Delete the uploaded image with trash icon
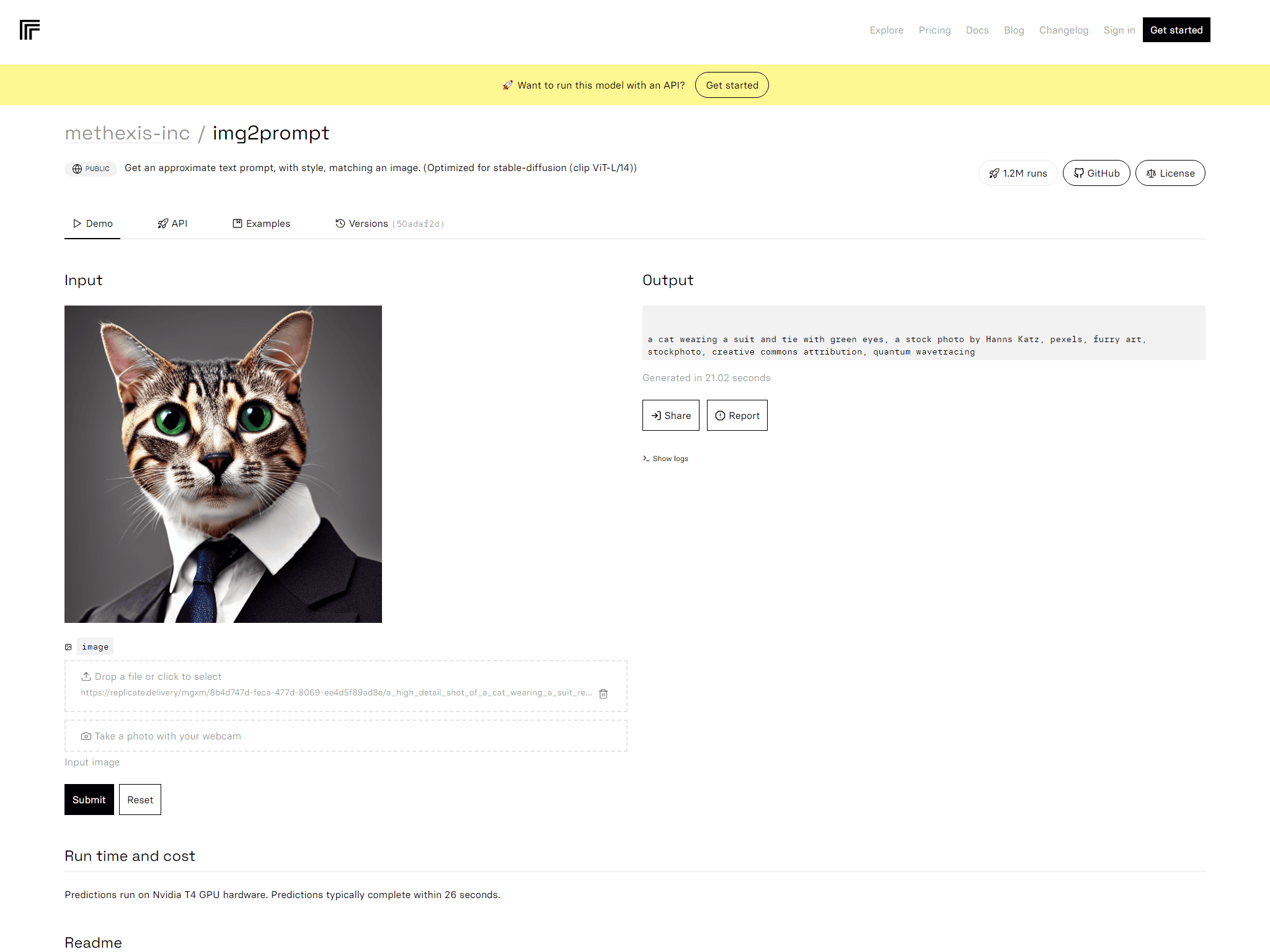The width and height of the screenshot is (1270, 952). [603, 694]
